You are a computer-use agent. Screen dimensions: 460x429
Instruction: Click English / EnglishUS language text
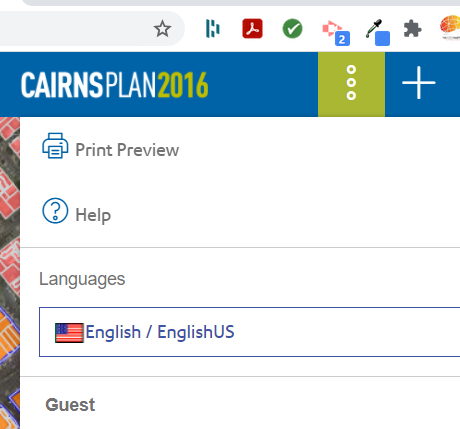pos(160,332)
